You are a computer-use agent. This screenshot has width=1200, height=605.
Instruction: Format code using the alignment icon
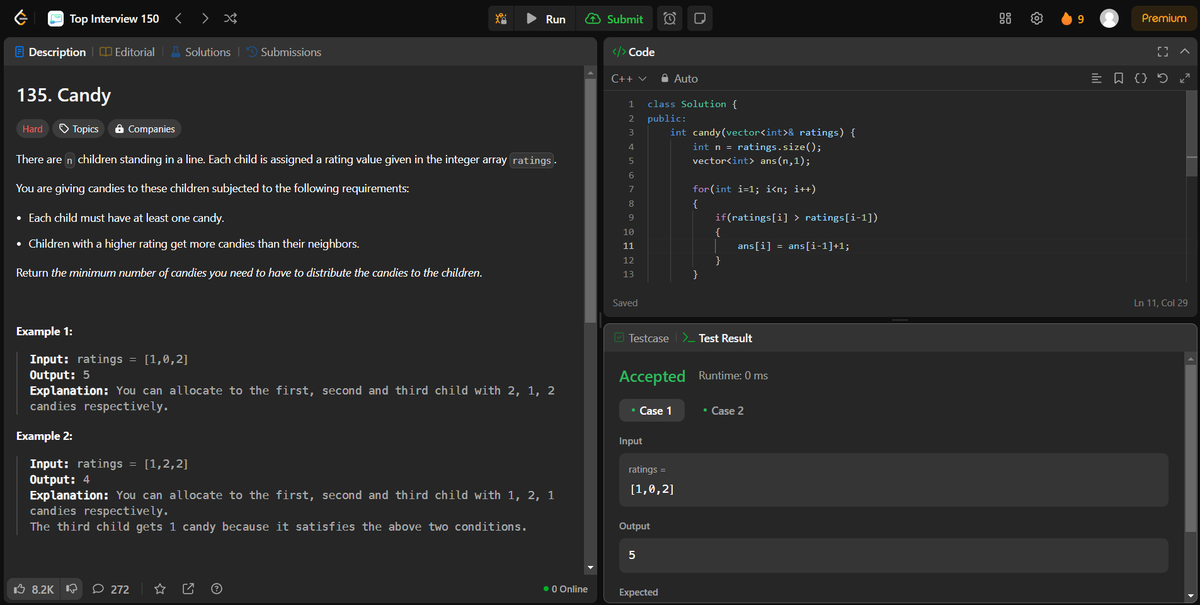pyautogui.click(x=1097, y=77)
